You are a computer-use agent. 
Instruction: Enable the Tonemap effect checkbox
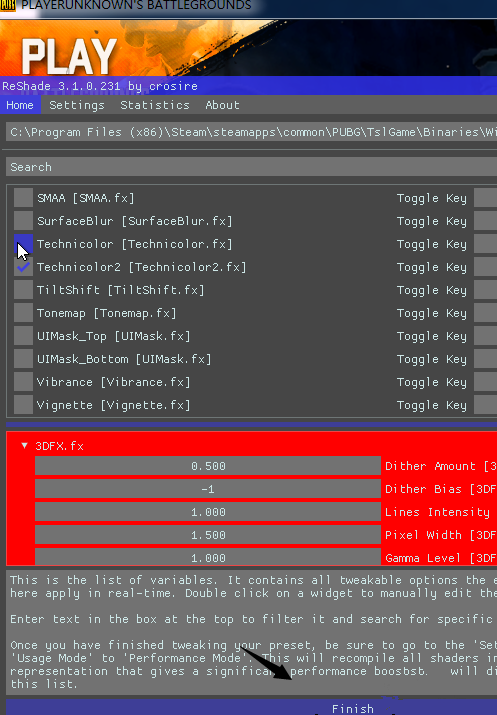tap(23, 313)
